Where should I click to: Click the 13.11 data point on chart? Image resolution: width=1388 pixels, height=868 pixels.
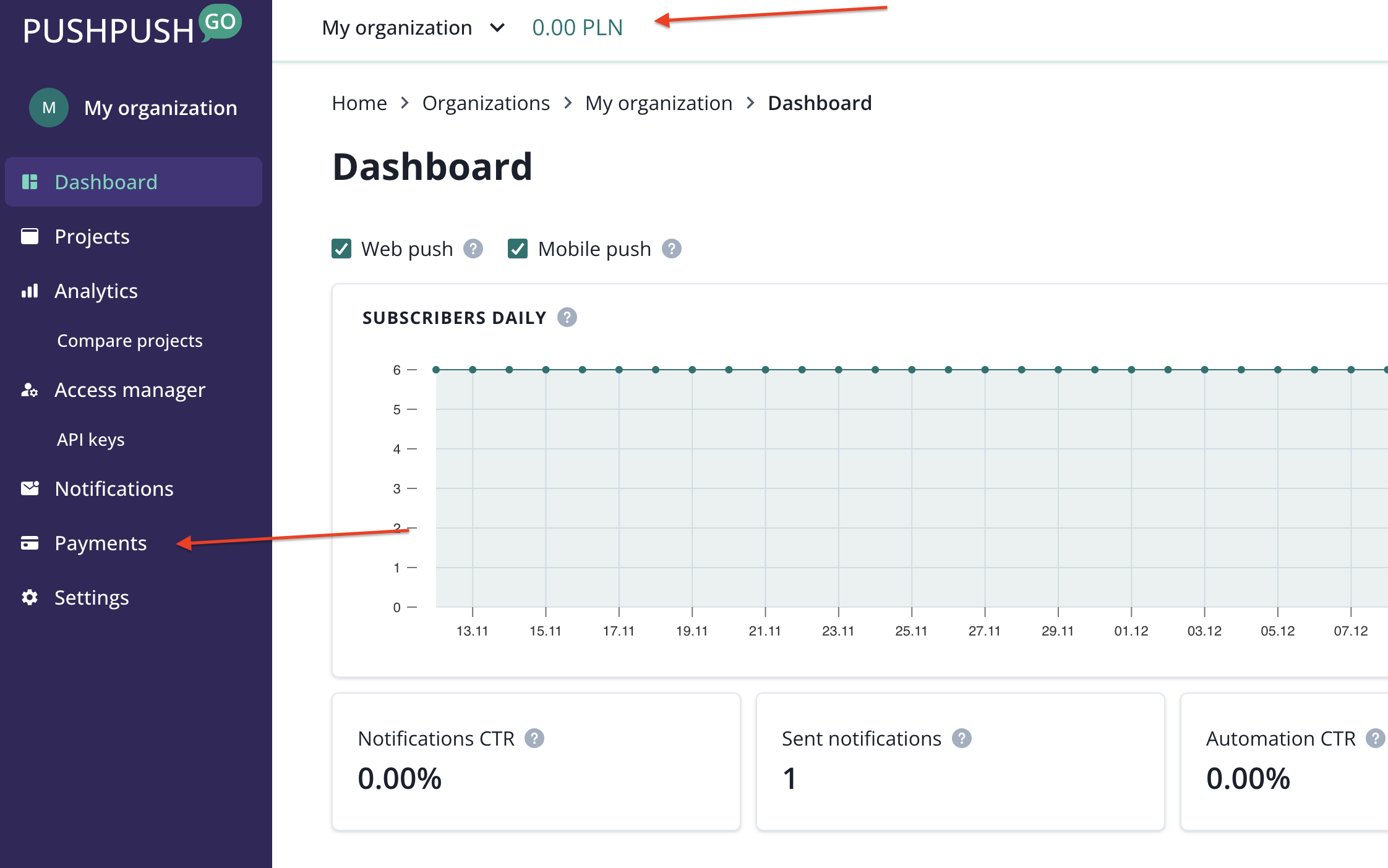point(473,370)
